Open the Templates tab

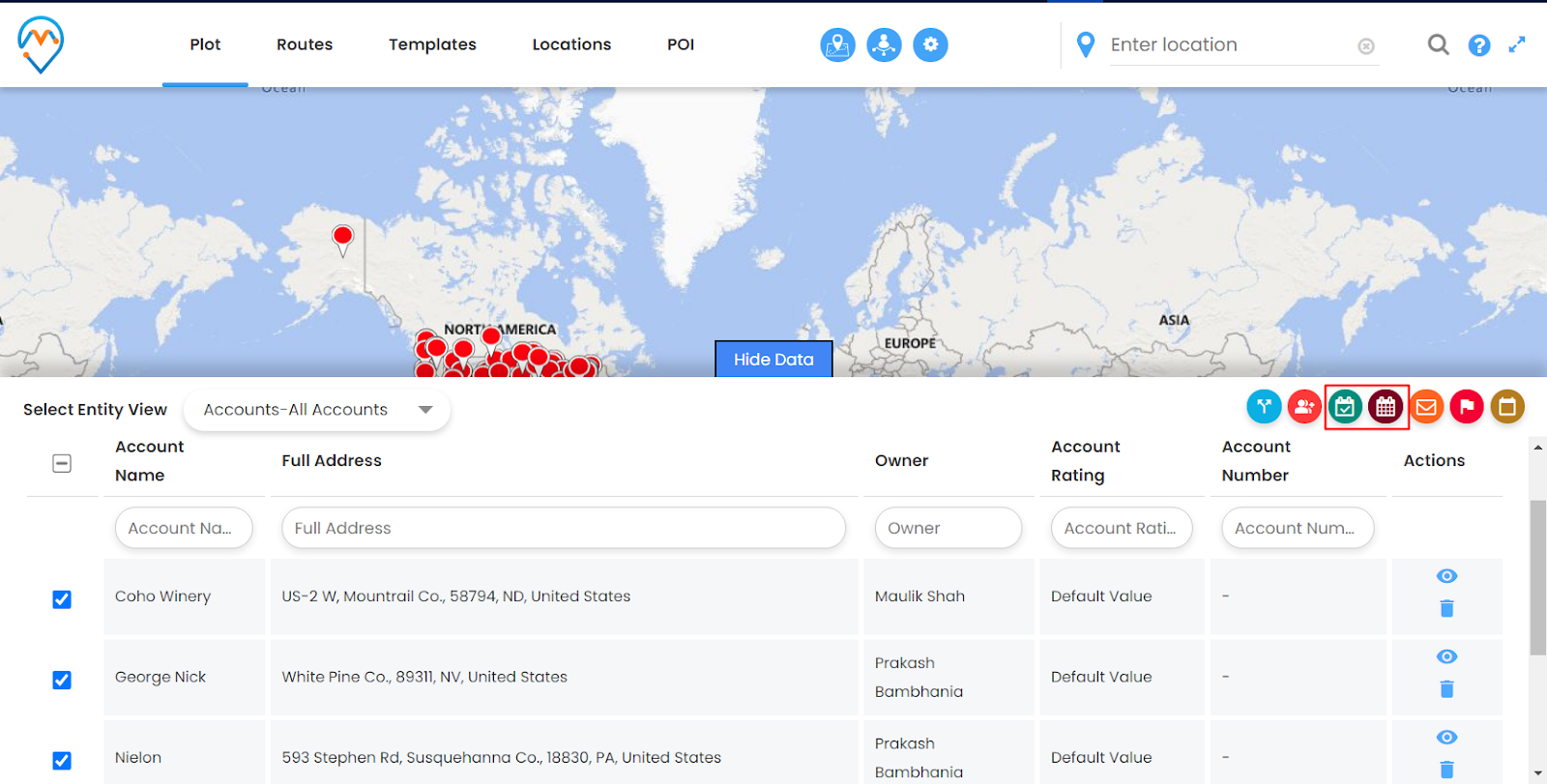pos(432,44)
